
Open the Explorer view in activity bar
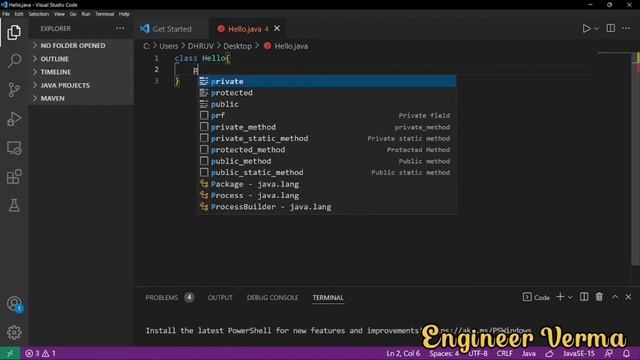pos(14,32)
